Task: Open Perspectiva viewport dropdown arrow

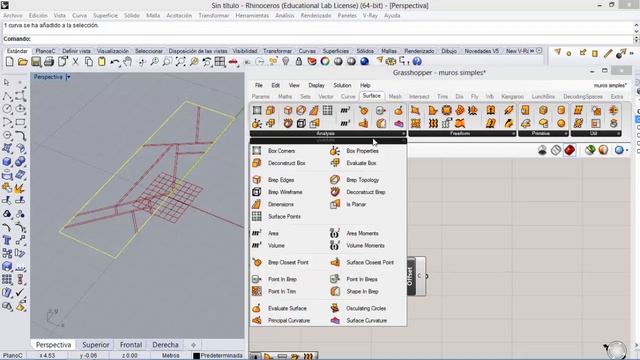Action: click(68, 77)
